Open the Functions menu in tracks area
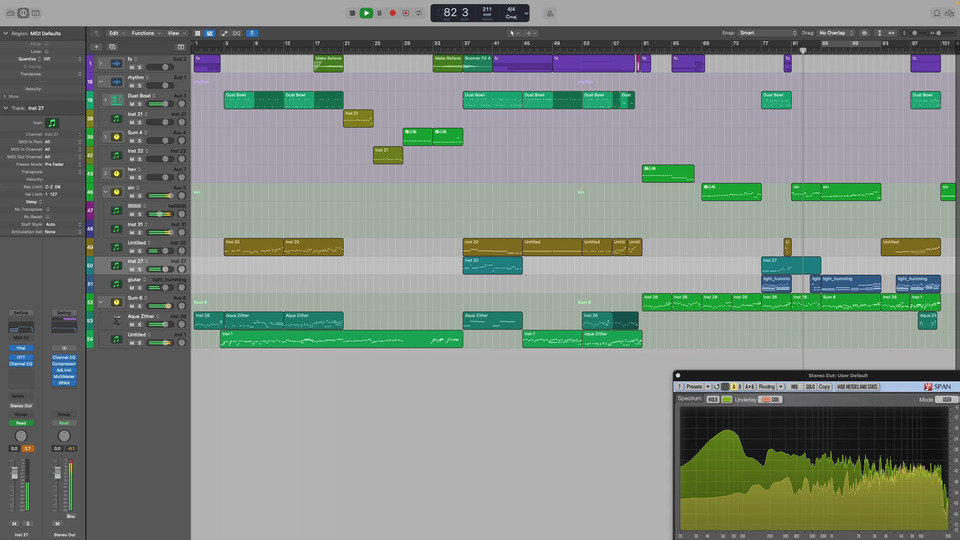The height and width of the screenshot is (540, 960). 145,33
